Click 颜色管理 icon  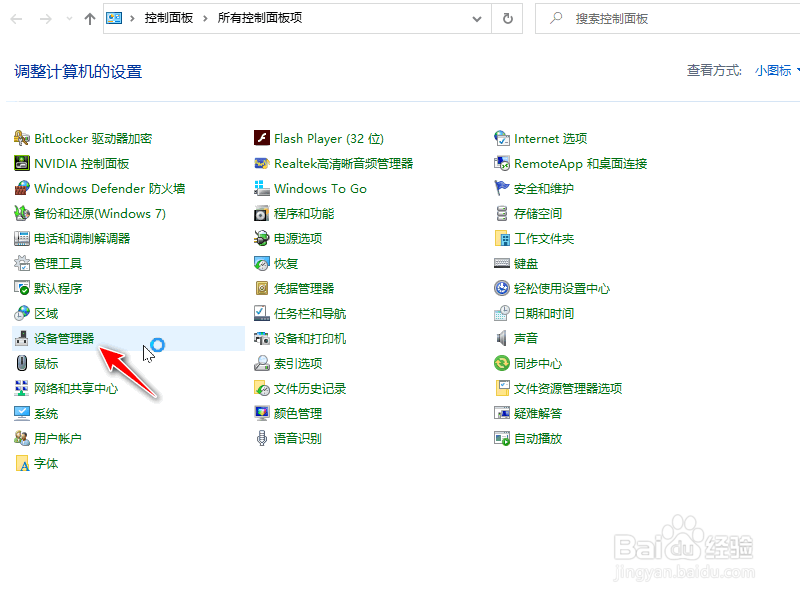262,413
